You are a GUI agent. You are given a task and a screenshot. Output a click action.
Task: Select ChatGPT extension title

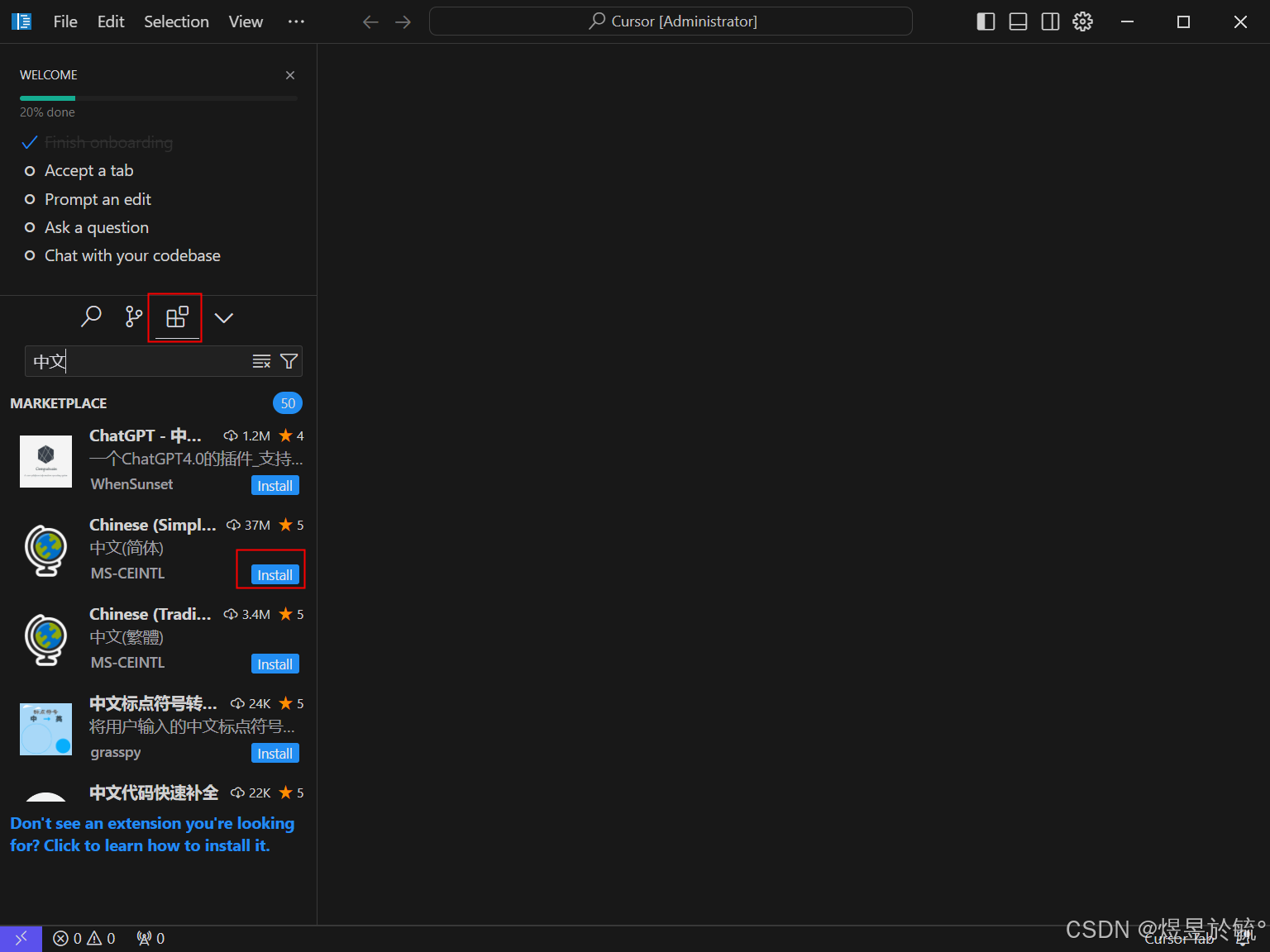click(x=146, y=436)
